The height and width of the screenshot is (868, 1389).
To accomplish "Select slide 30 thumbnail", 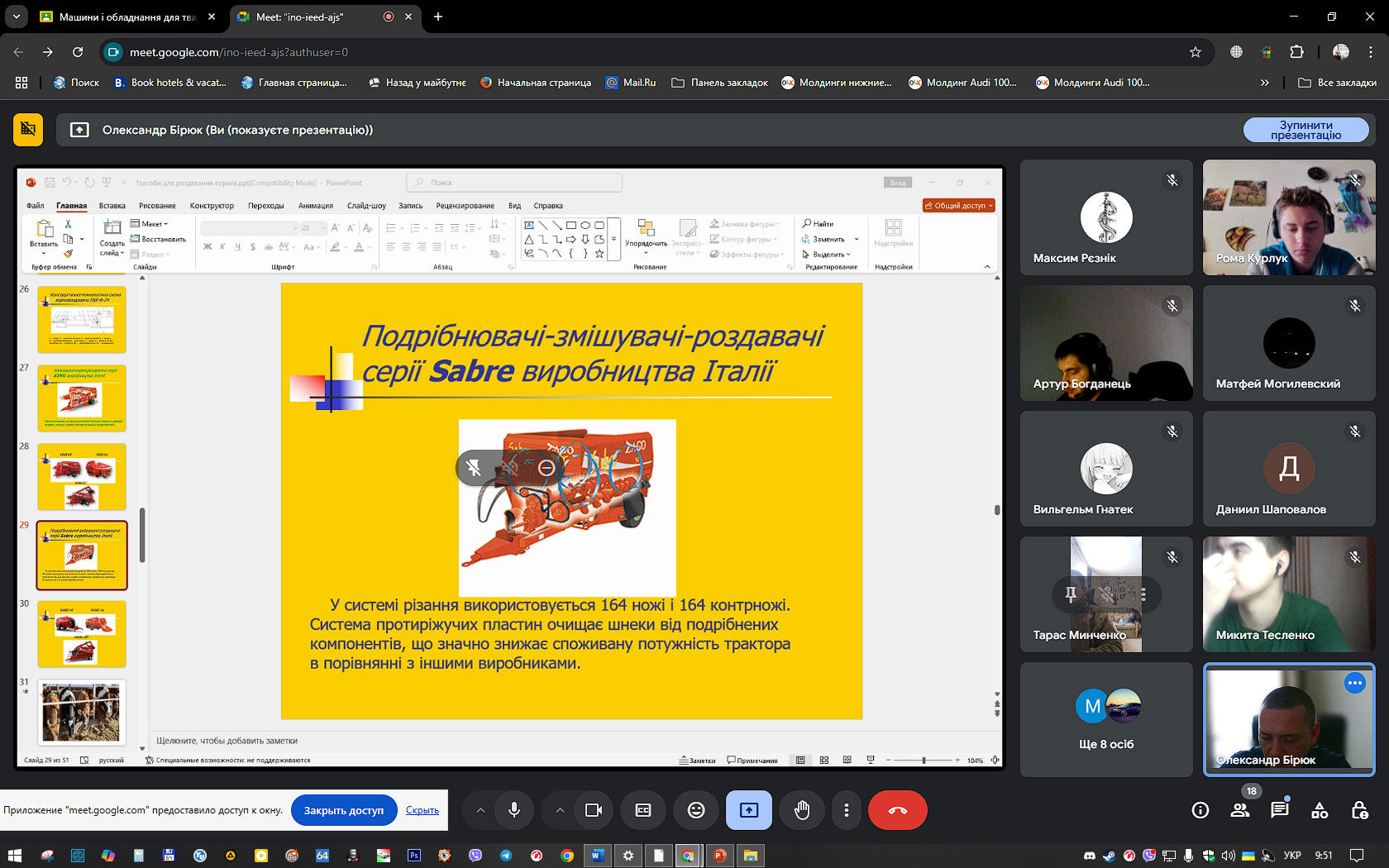I will pyautogui.click(x=82, y=634).
